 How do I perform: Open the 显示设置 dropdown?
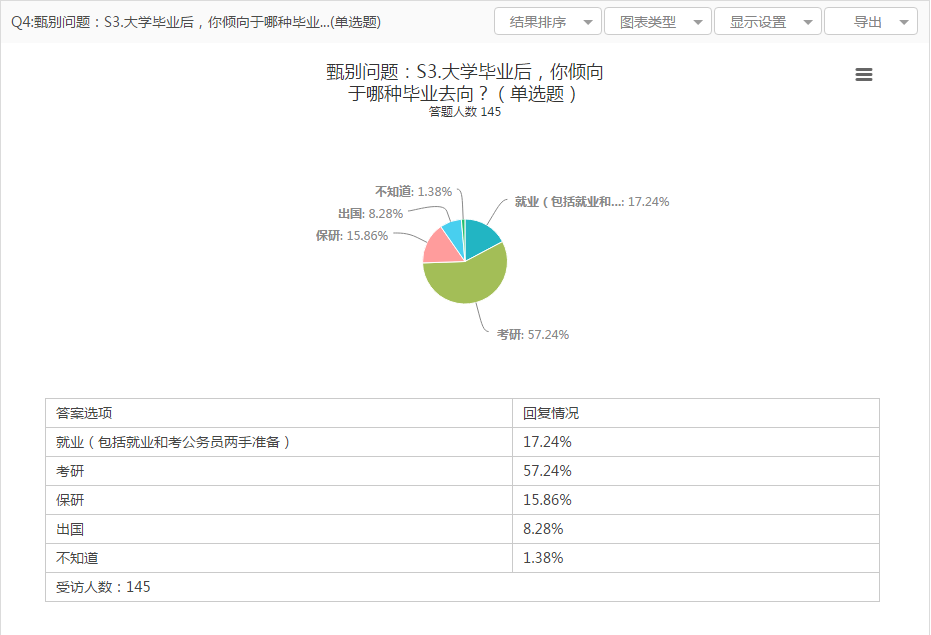tap(768, 22)
